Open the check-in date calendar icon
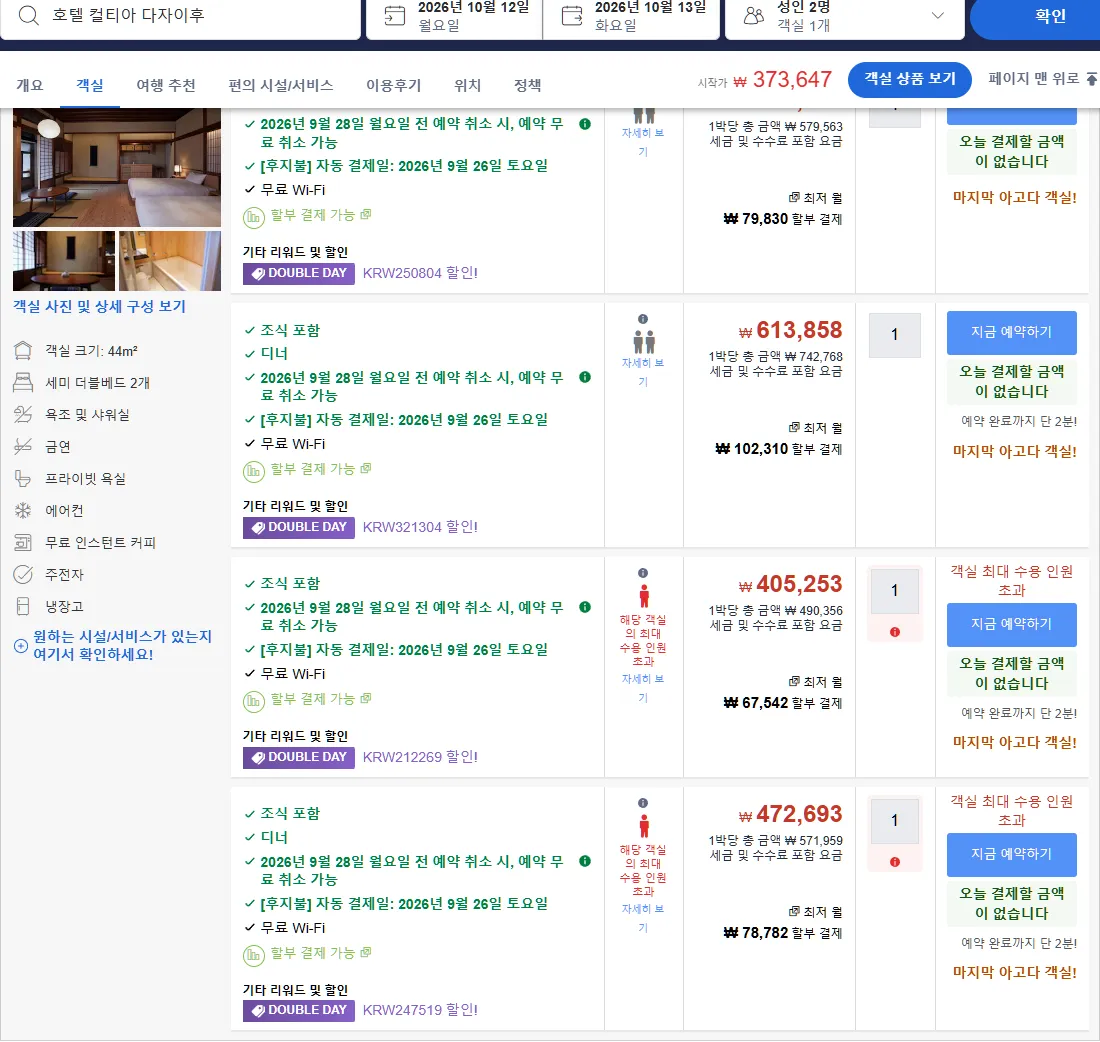This screenshot has height=1042, width=1100. 395,15
